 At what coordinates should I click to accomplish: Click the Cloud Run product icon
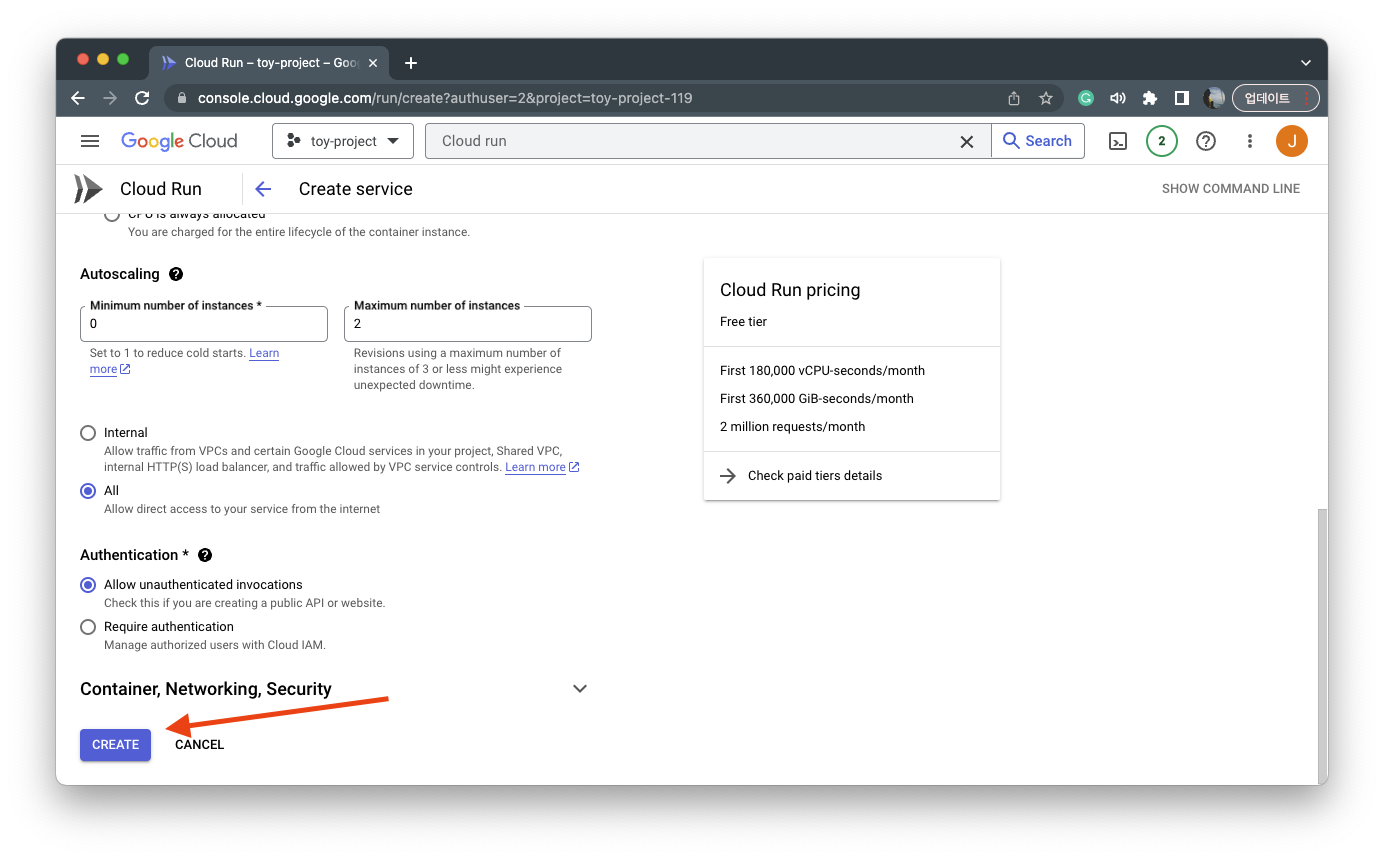(89, 189)
